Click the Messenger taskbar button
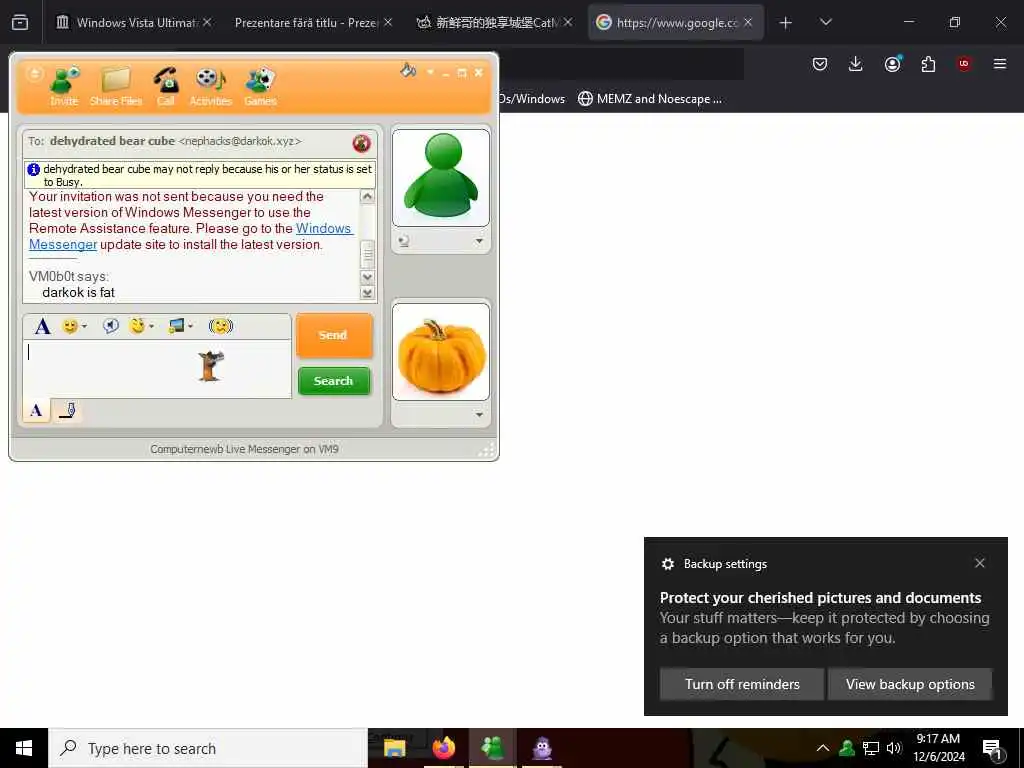The height and width of the screenshot is (768, 1024). pyautogui.click(x=492, y=748)
